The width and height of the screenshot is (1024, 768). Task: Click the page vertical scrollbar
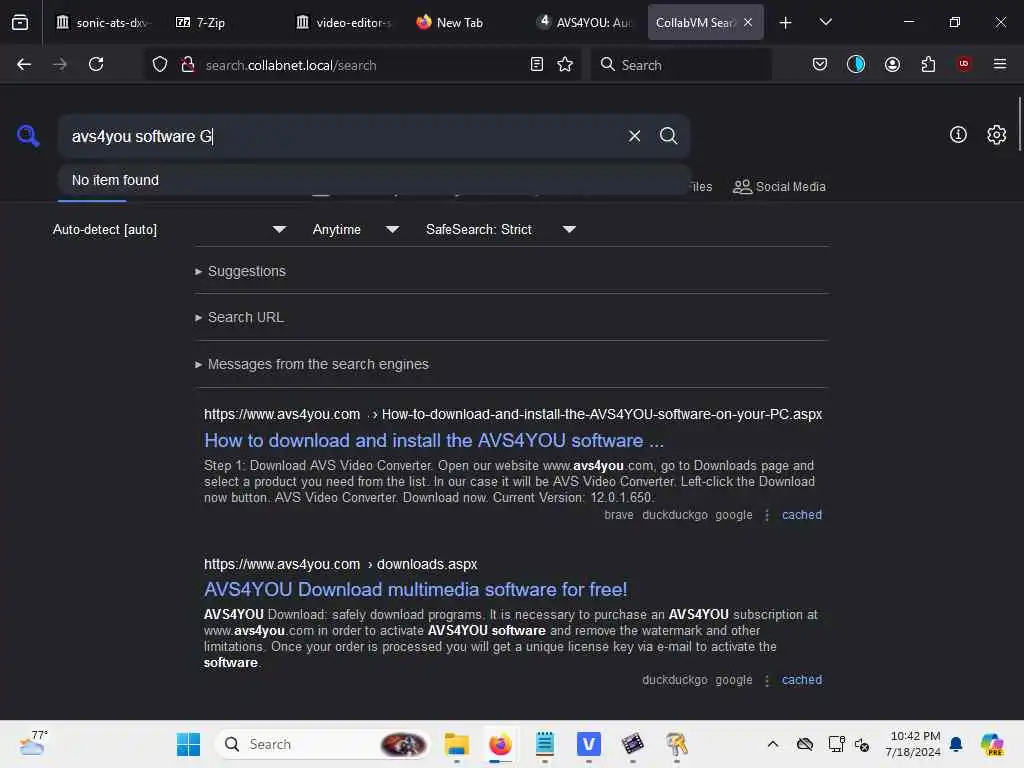tap(1019, 124)
